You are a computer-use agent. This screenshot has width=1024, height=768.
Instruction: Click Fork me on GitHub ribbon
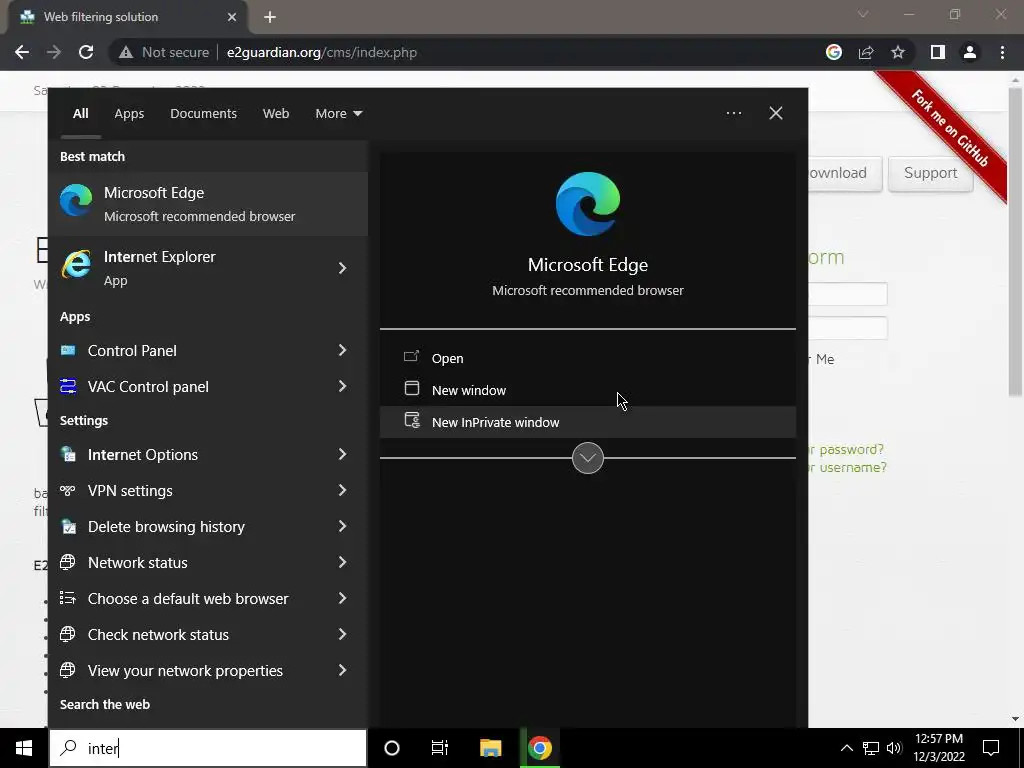tap(950, 131)
